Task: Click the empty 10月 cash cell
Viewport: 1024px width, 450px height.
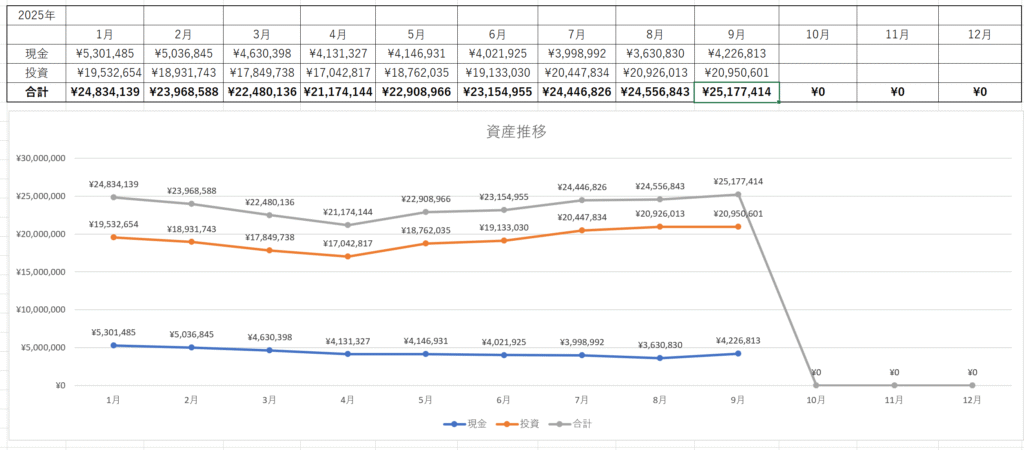Action: click(817, 53)
